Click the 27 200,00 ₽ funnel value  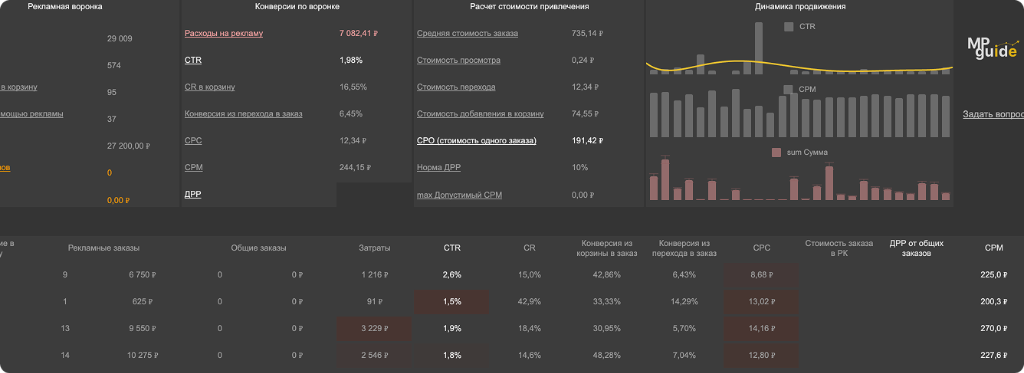pos(129,146)
